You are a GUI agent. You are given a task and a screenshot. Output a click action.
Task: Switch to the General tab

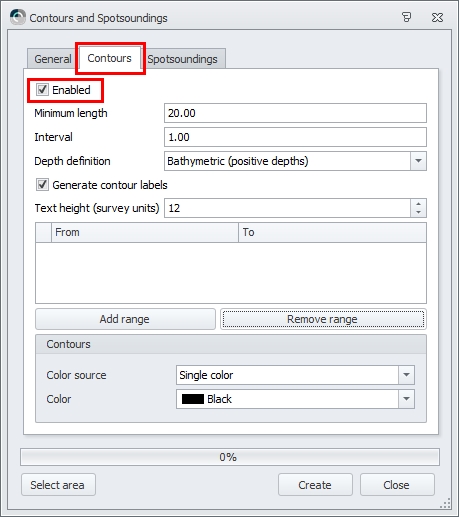(x=53, y=59)
